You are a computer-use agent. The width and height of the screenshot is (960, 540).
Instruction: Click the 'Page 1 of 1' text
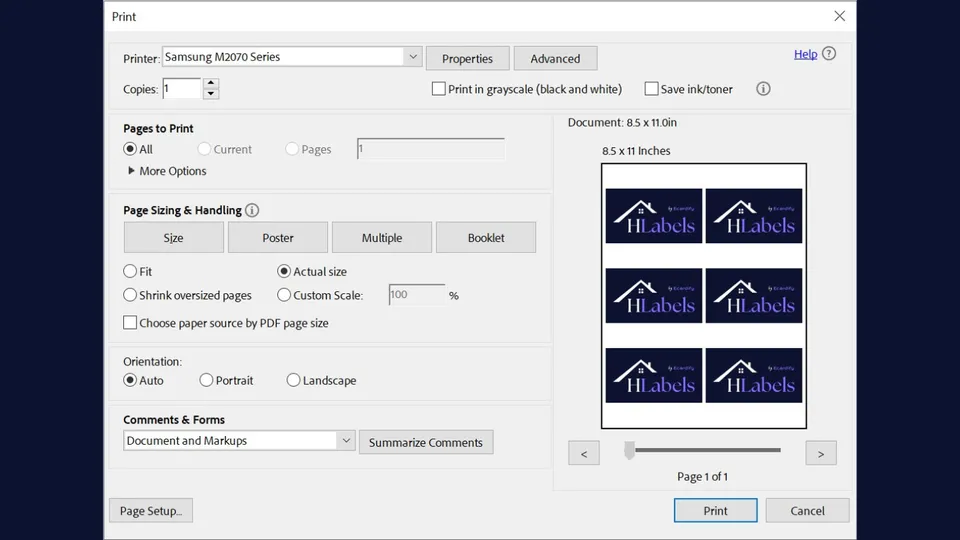[702, 476]
